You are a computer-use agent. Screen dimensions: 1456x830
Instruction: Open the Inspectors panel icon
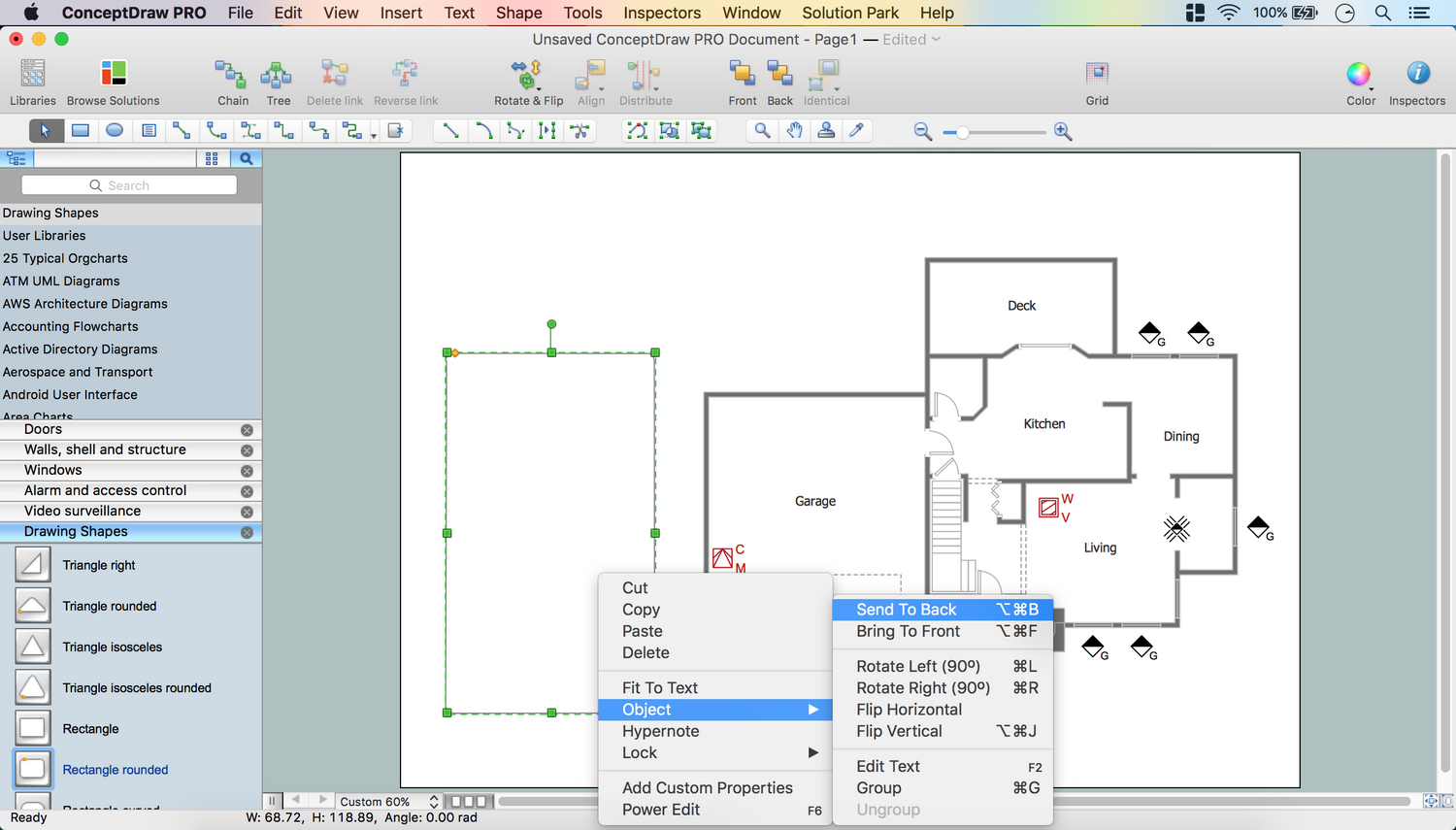[x=1417, y=75]
